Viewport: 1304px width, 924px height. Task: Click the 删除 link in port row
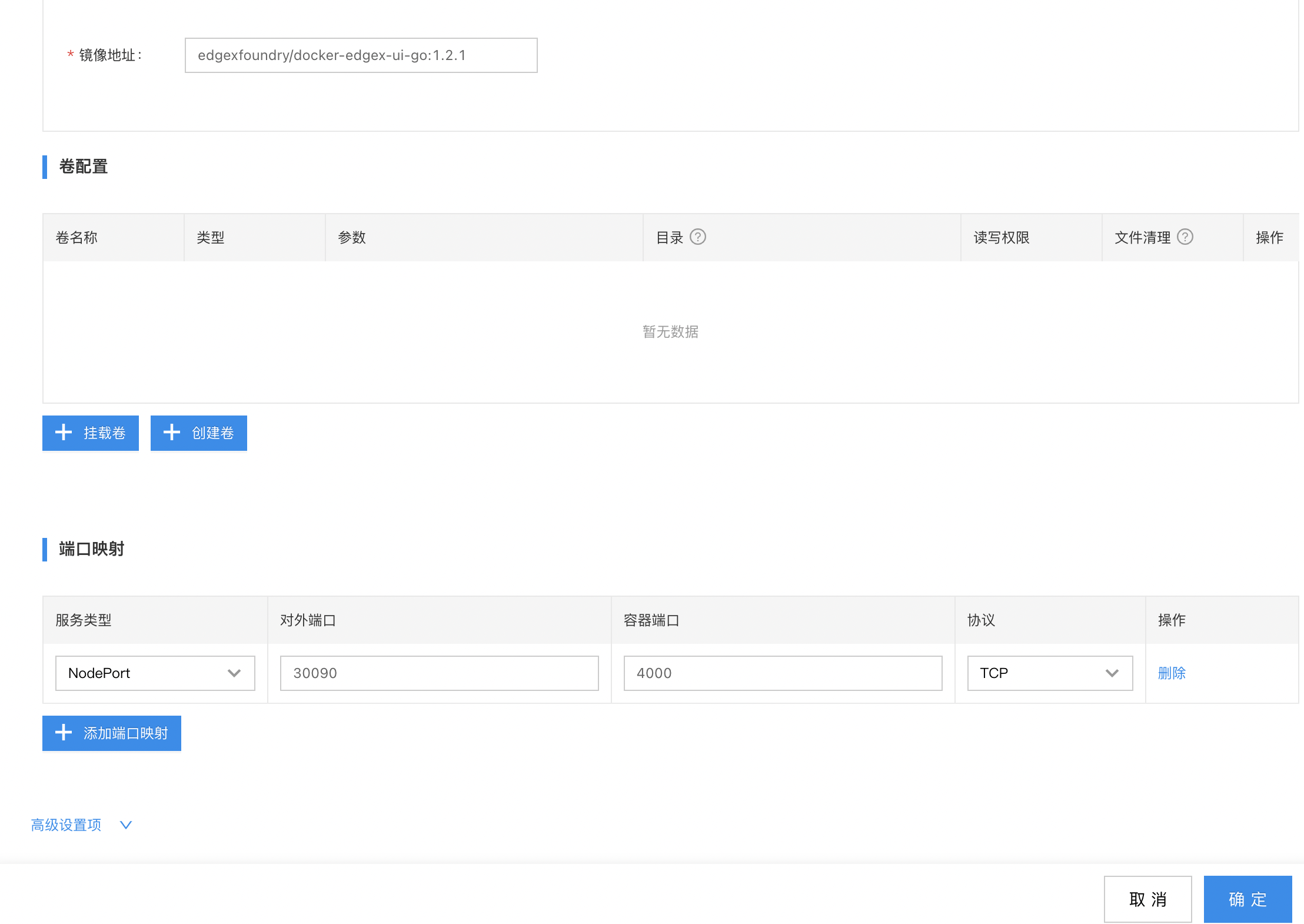(1171, 673)
